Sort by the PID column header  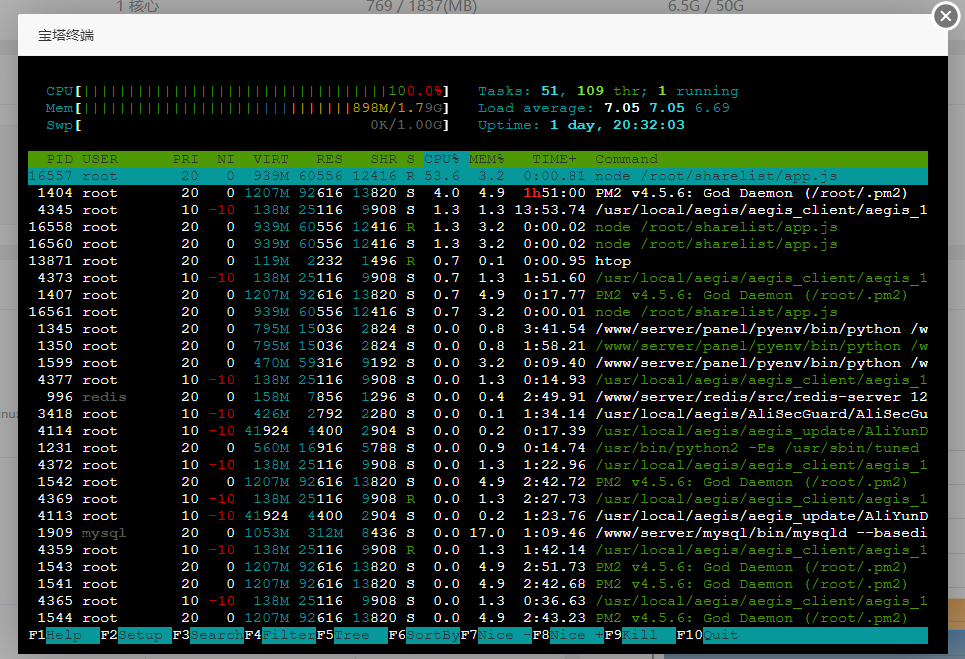[x=60, y=159]
